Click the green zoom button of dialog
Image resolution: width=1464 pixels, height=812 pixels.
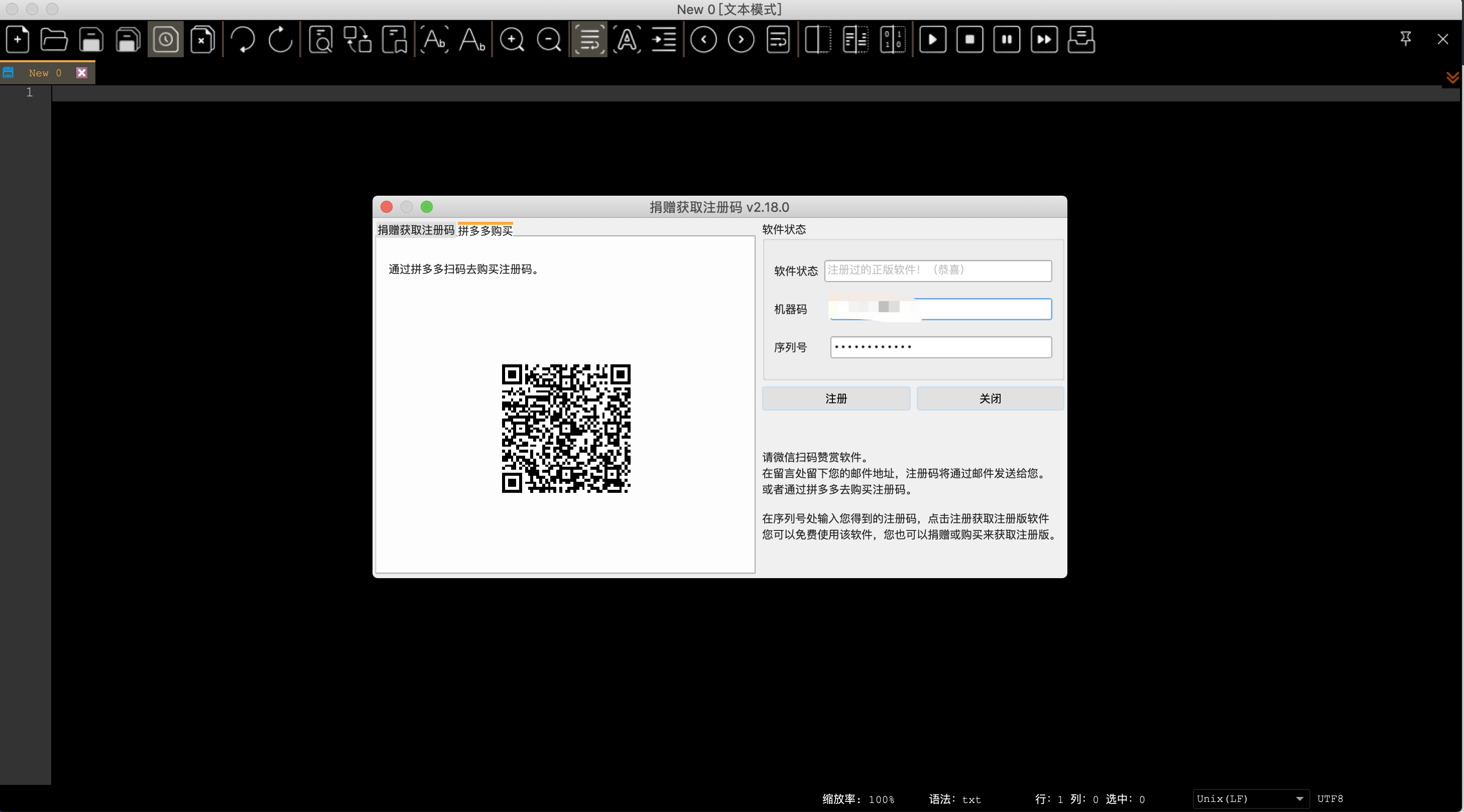(x=427, y=207)
